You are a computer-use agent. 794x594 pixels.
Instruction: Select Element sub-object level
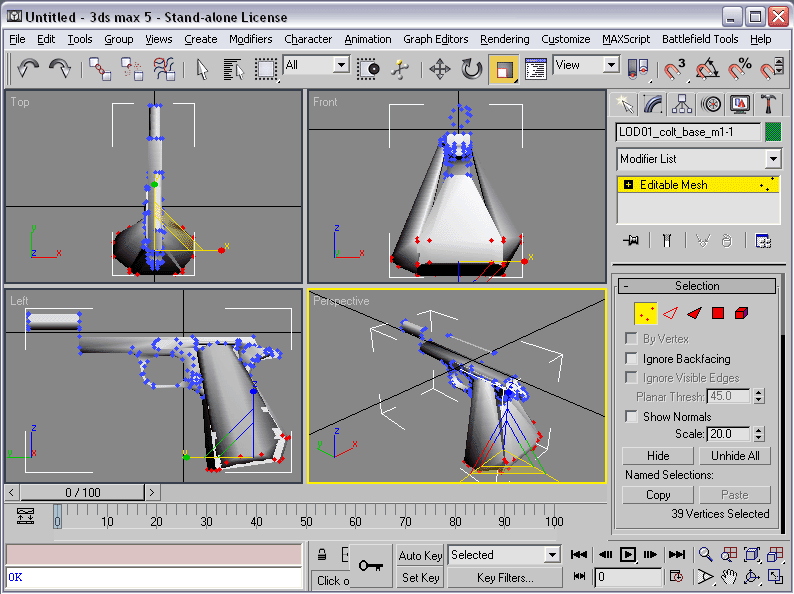[741, 313]
